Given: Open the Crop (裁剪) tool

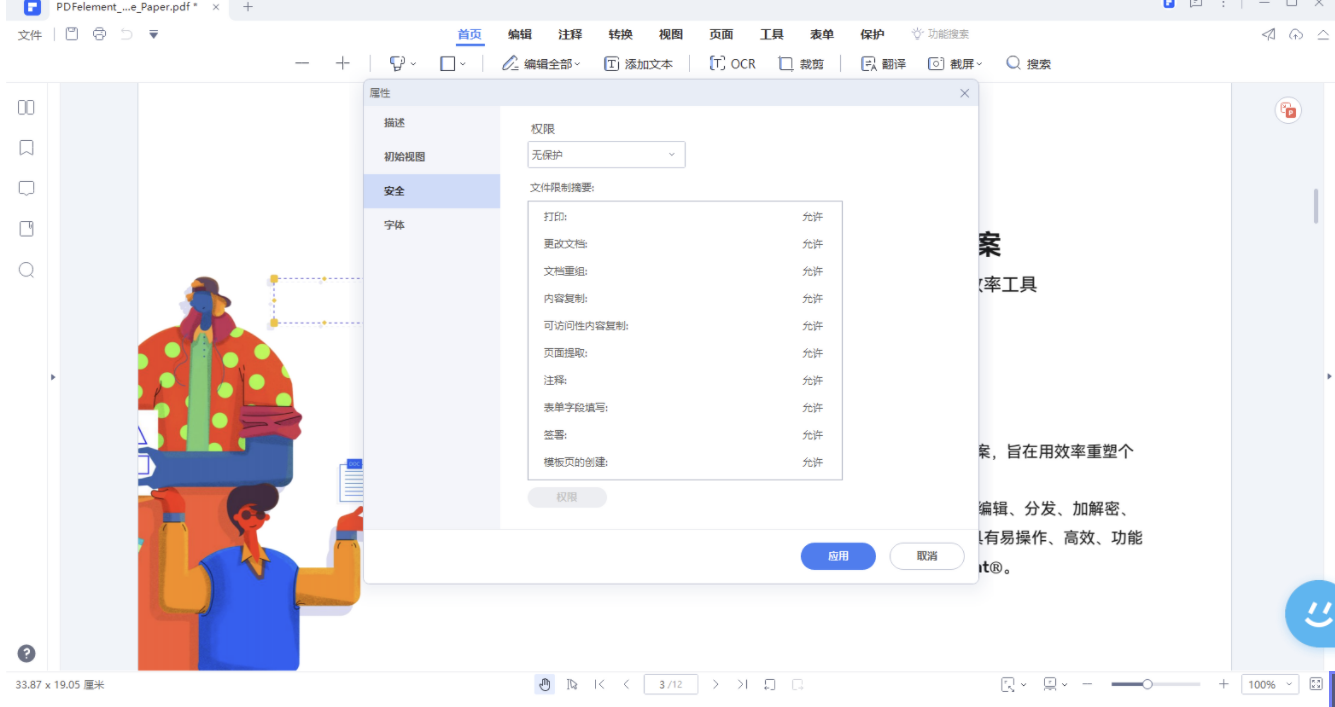Looking at the screenshot, I should tap(799, 63).
